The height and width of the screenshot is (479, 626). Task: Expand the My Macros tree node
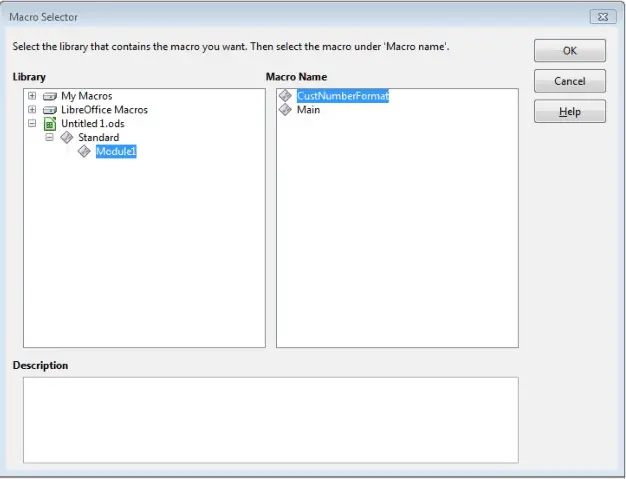(33, 96)
